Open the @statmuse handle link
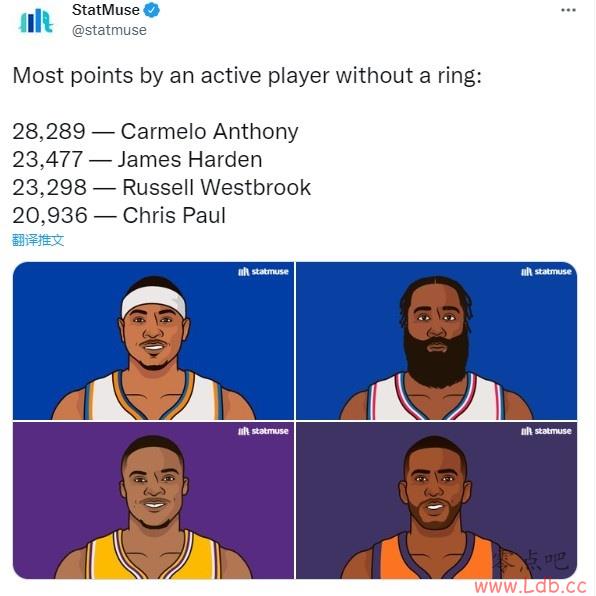596x596 pixels. [x=109, y=30]
